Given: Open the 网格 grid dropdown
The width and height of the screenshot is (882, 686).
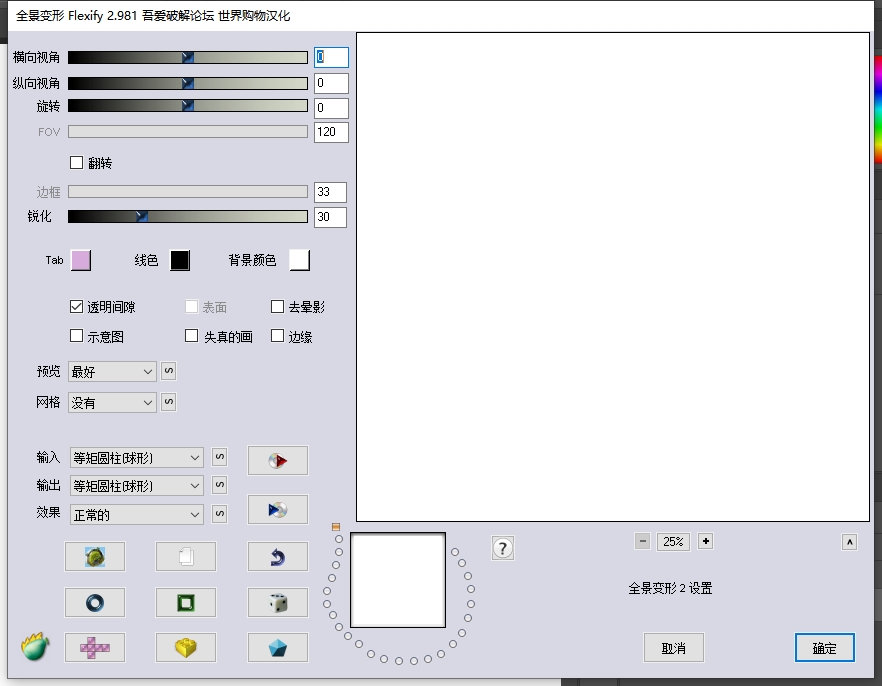Looking at the screenshot, I should point(112,403).
